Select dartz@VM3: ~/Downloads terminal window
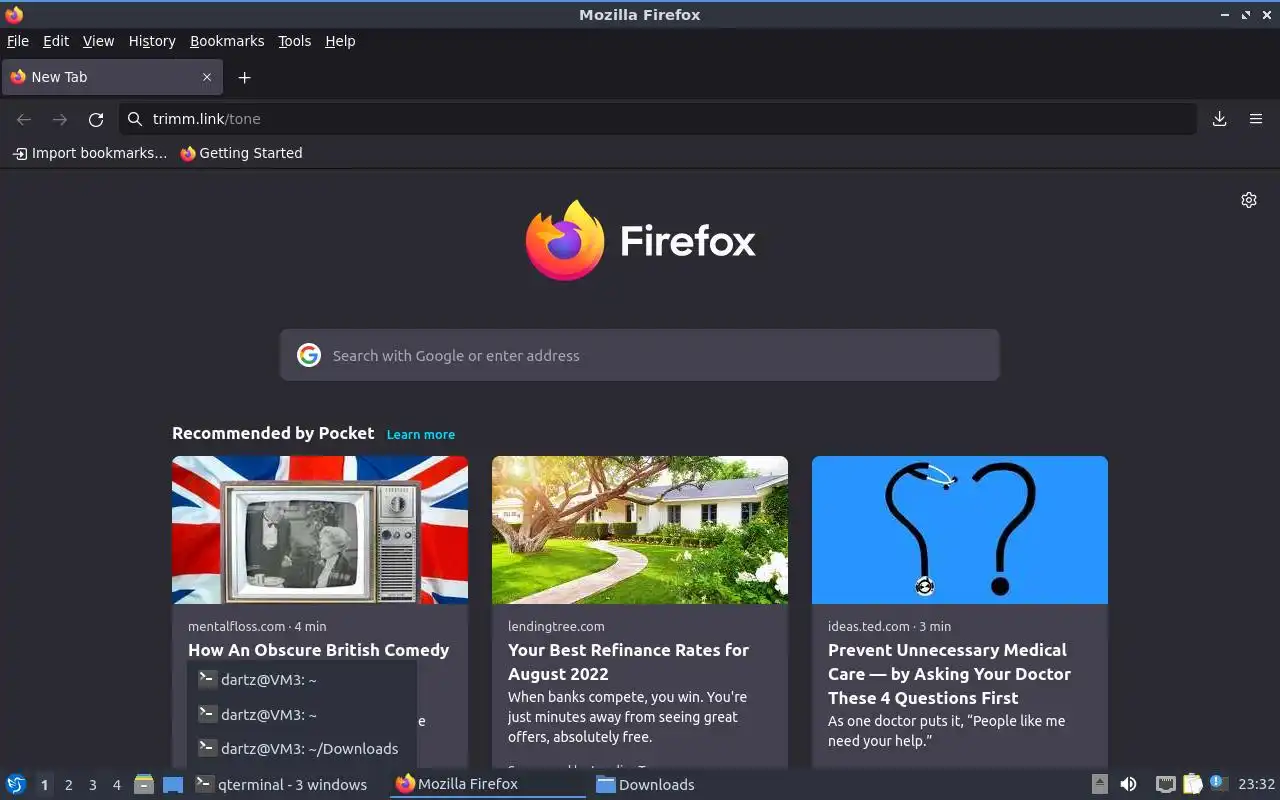This screenshot has width=1280, height=800. pos(302,748)
